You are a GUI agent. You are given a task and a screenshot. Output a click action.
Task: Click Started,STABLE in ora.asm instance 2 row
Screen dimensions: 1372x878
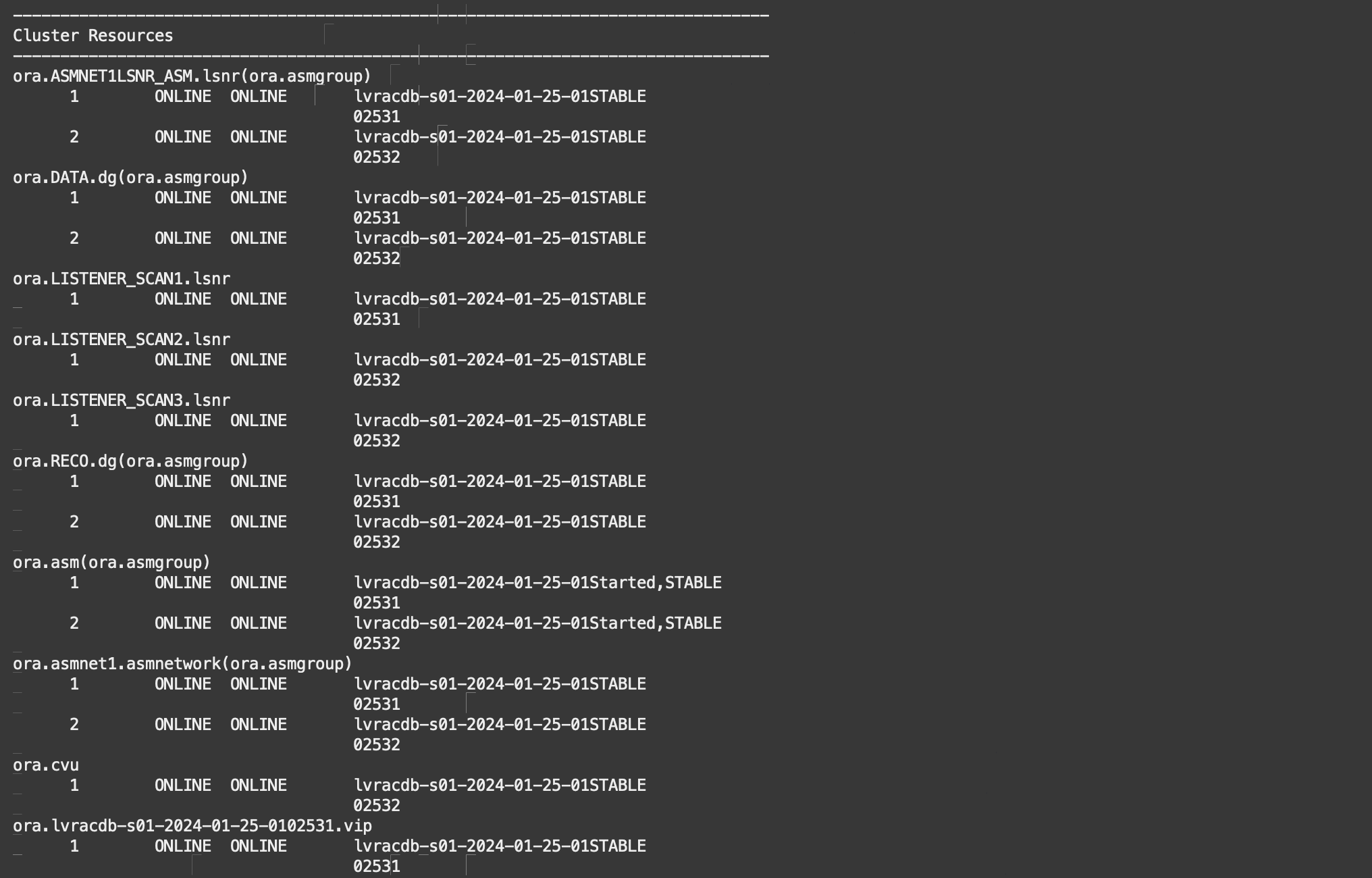[x=656, y=623]
